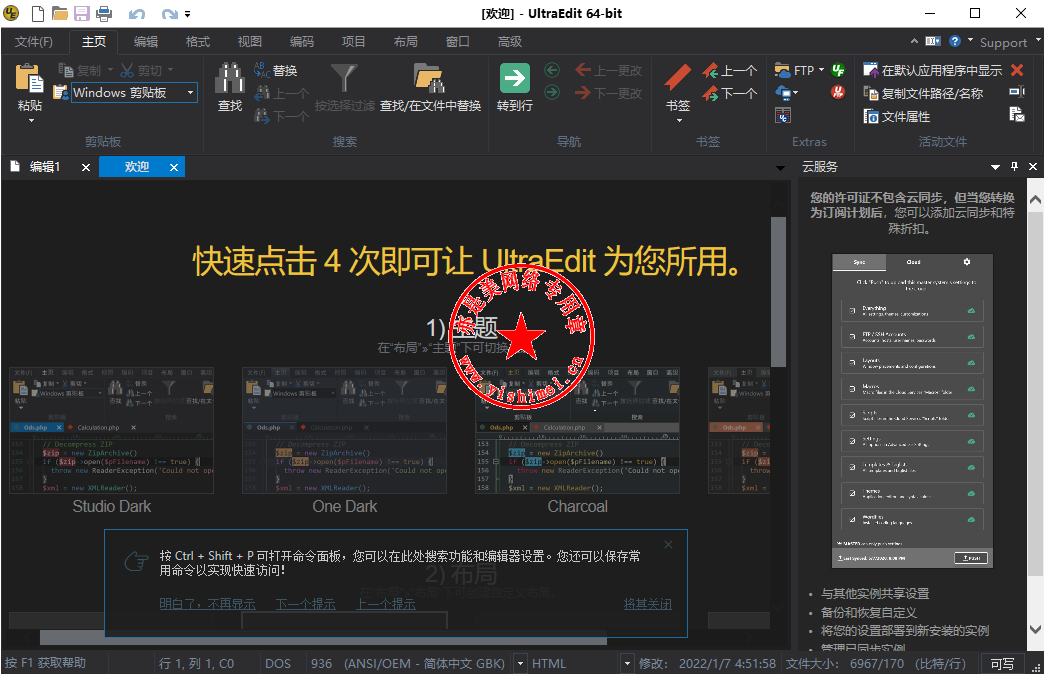Close the 欢迎 tab
This screenshot has height=674, width=1044.
174,167
